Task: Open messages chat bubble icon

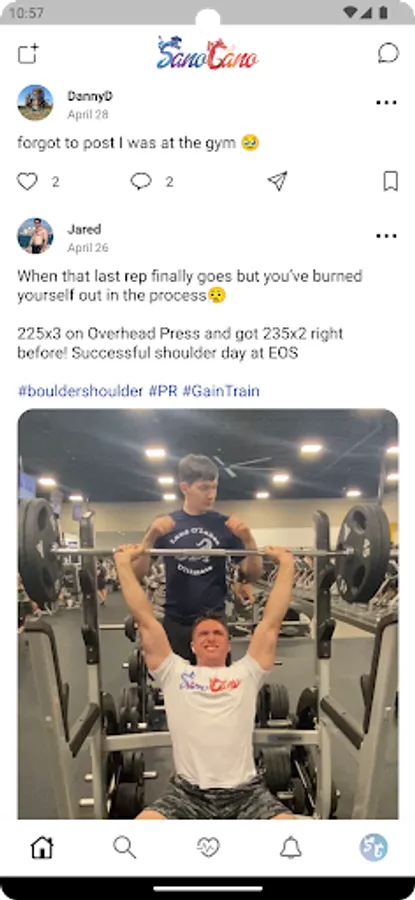Action: [388, 53]
